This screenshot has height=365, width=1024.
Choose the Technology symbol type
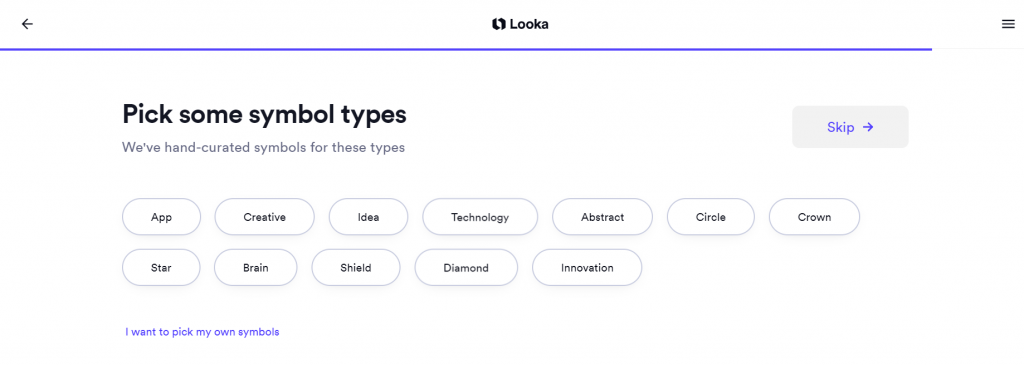pyautogui.click(x=480, y=217)
